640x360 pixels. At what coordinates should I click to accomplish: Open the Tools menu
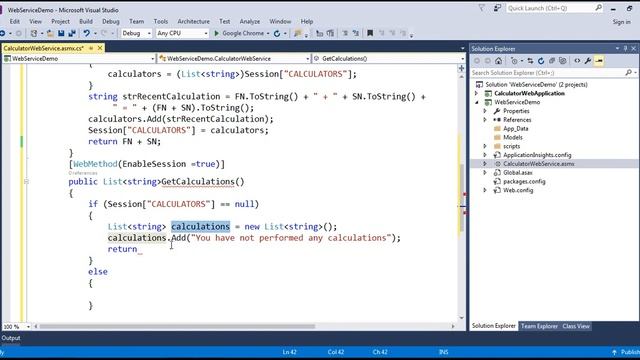161,21
